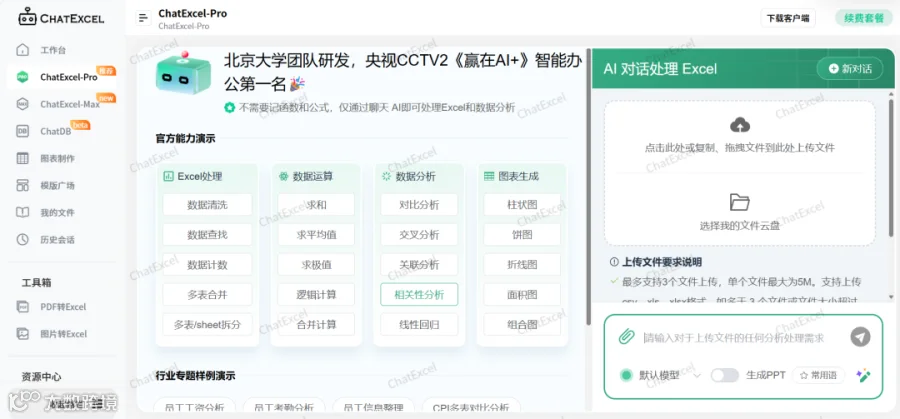Toggle the sidebar collapse icon beside ChatExcel-Pro
This screenshot has height=419, width=900.
pyautogui.click(x=143, y=18)
